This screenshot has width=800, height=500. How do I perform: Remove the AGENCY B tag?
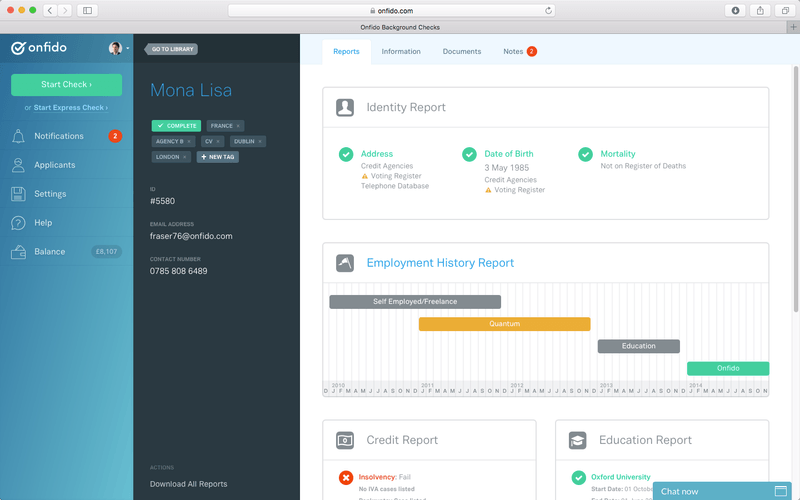pyautogui.click(x=189, y=141)
